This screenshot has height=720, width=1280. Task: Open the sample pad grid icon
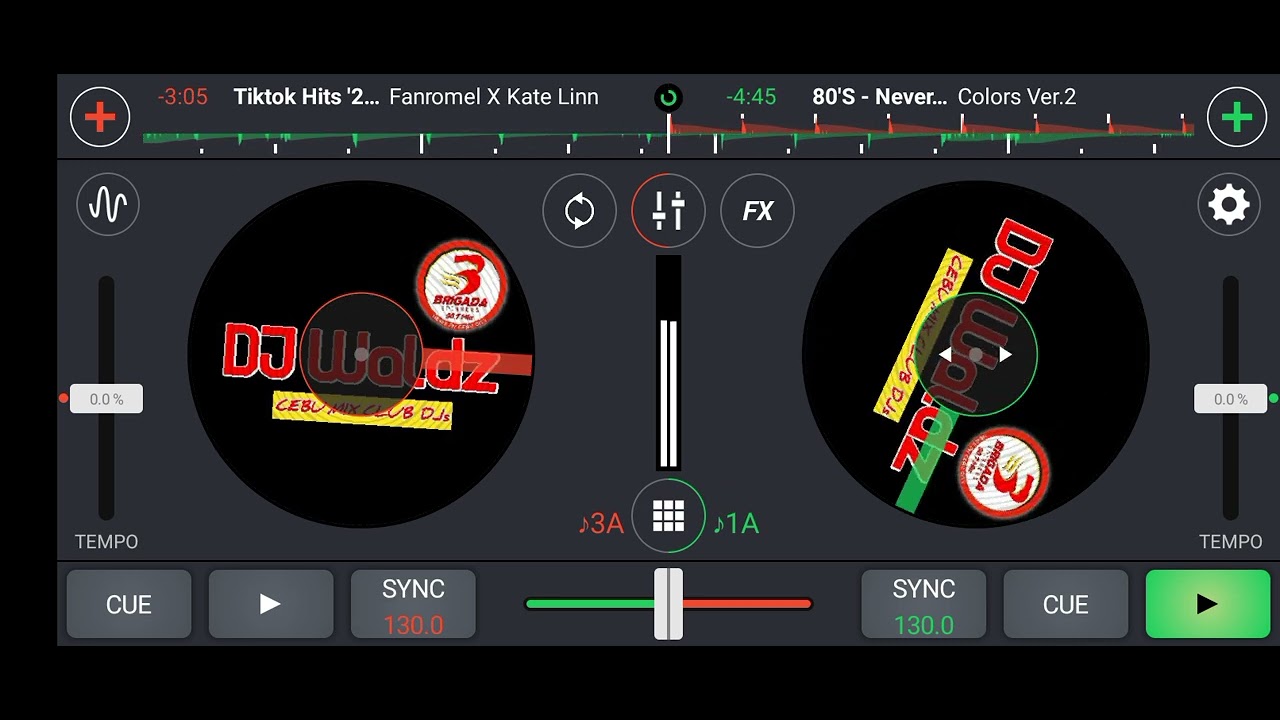(668, 516)
